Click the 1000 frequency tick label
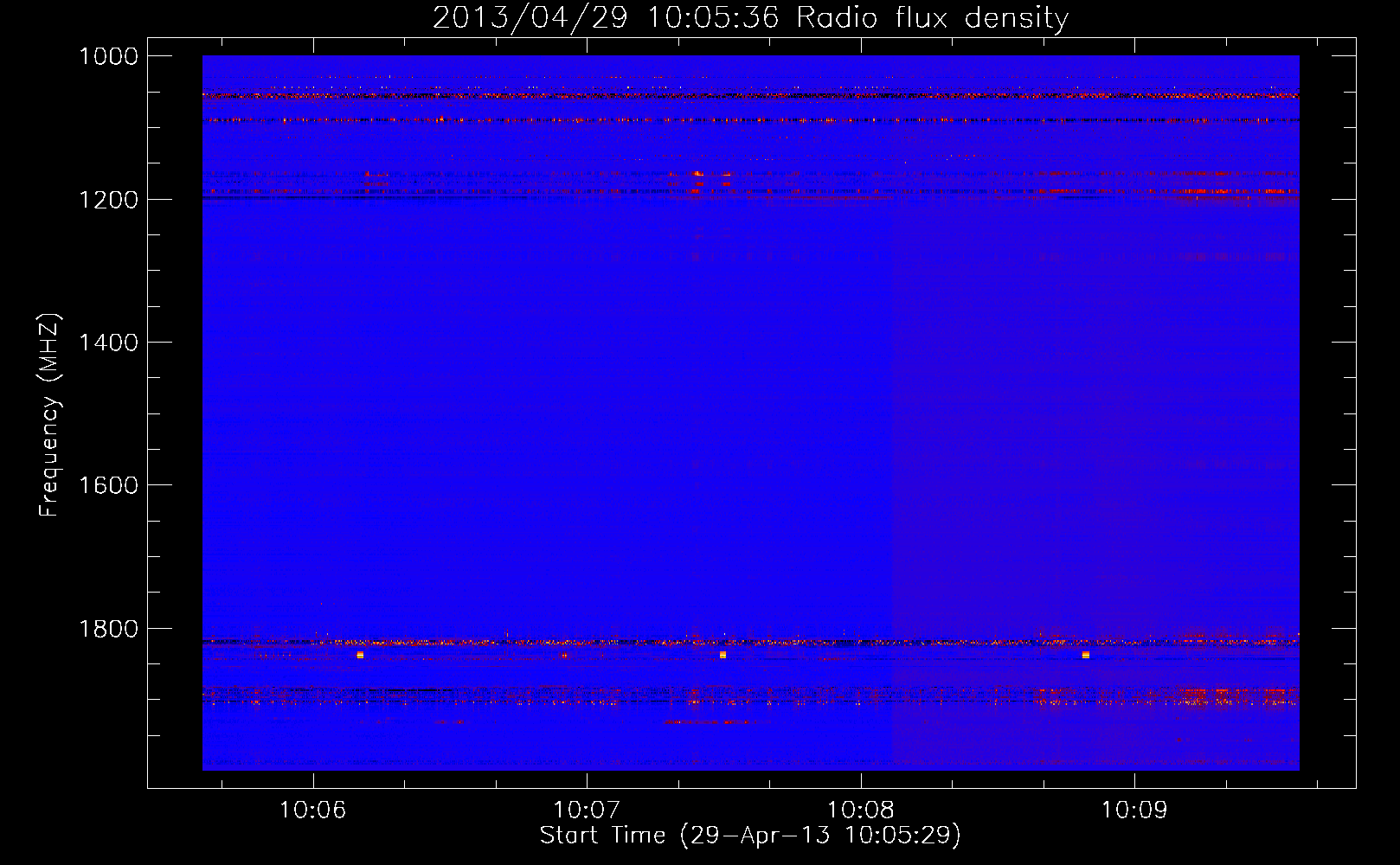This screenshot has height=865, width=1400. 108,56
